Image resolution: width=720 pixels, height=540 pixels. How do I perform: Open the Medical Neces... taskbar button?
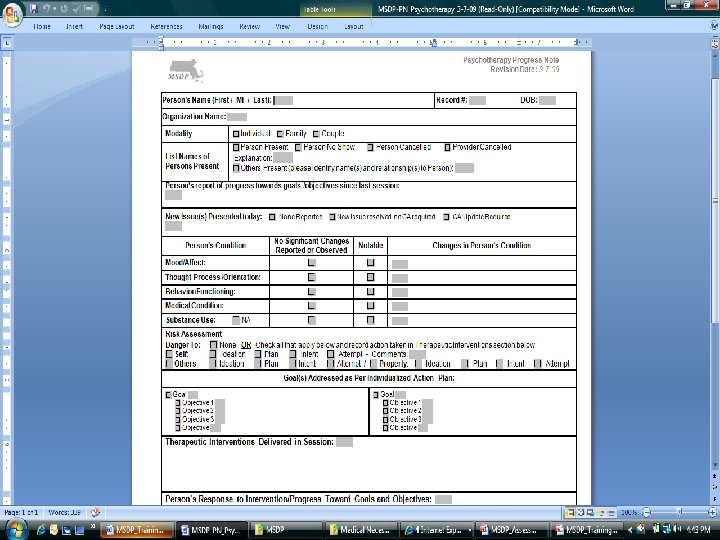[360, 530]
